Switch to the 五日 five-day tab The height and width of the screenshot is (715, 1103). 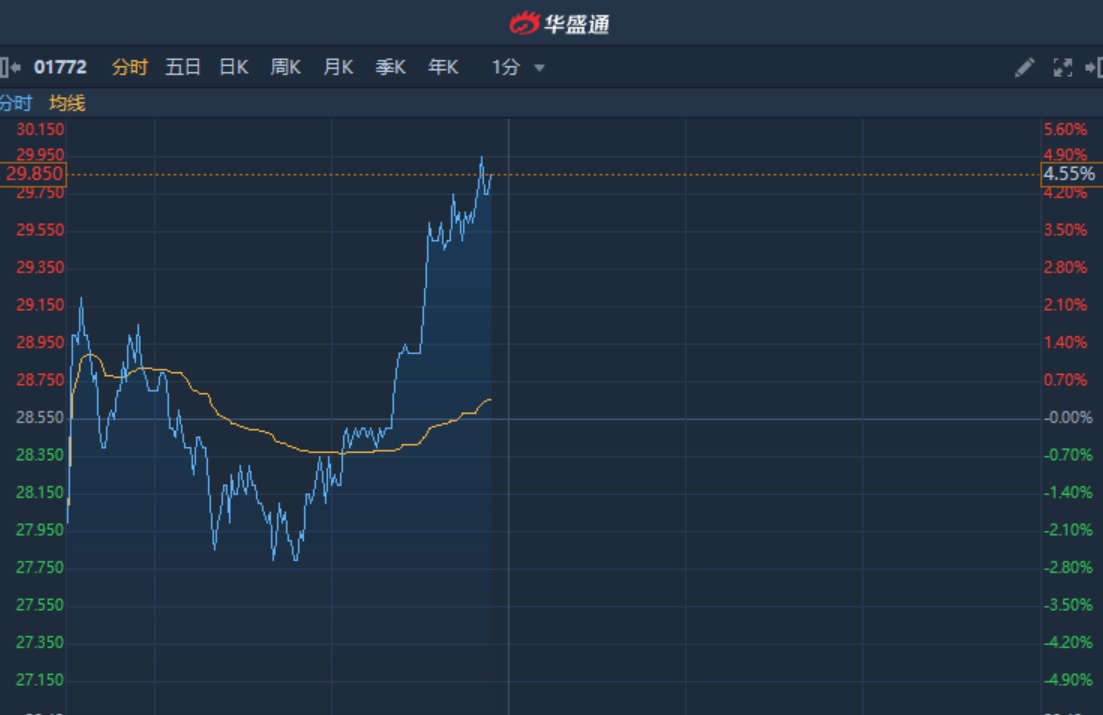[x=183, y=68]
